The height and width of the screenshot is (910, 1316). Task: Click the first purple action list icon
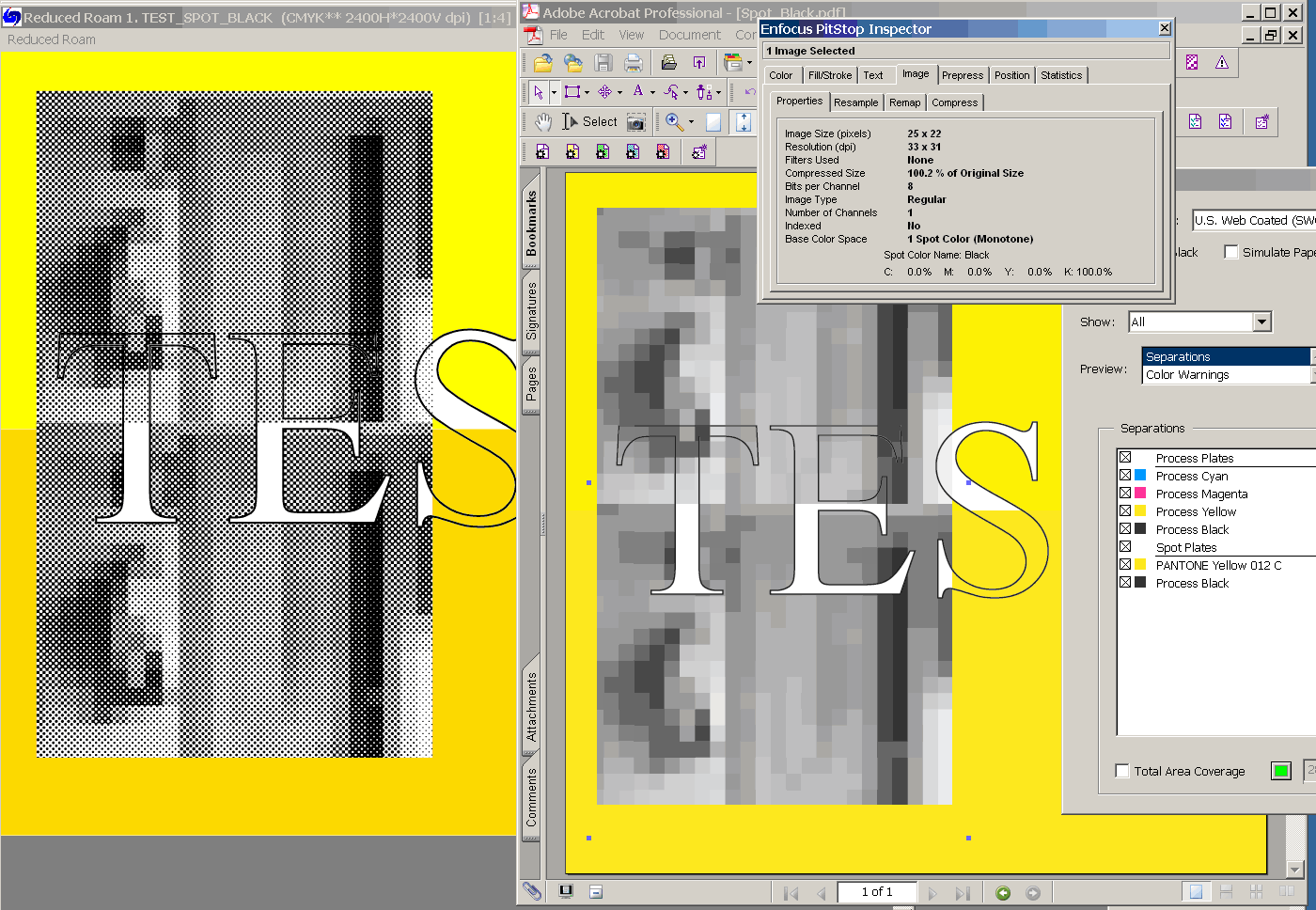coord(542,151)
